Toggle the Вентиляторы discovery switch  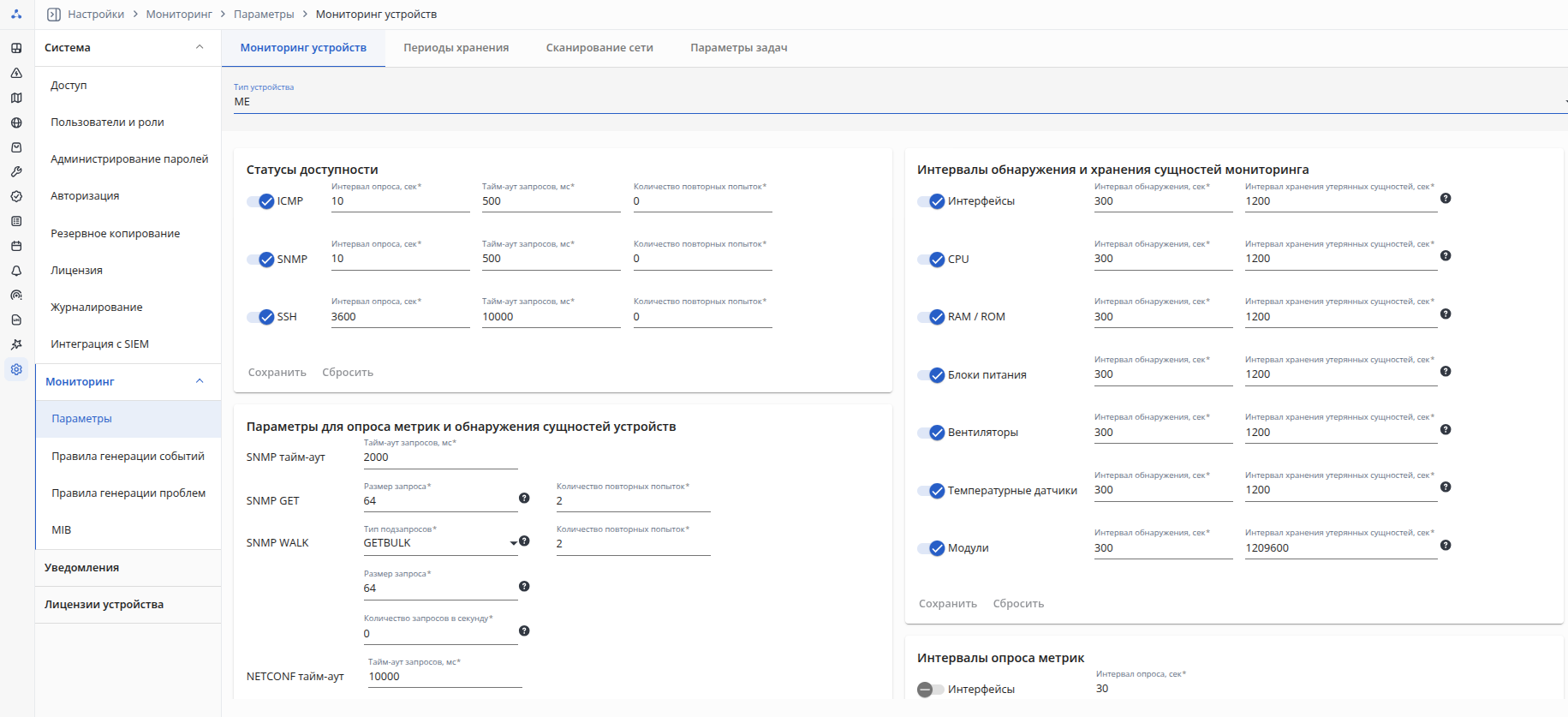point(931,433)
